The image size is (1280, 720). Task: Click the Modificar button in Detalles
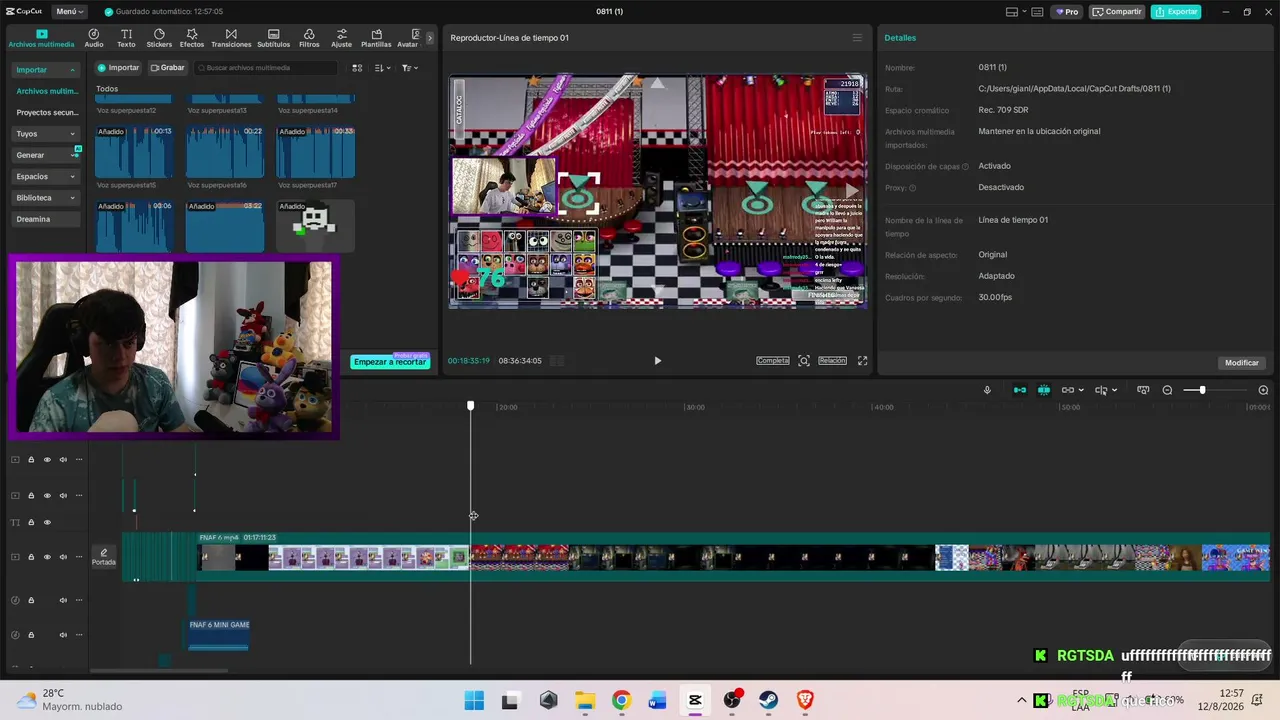click(x=1242, y=363)
